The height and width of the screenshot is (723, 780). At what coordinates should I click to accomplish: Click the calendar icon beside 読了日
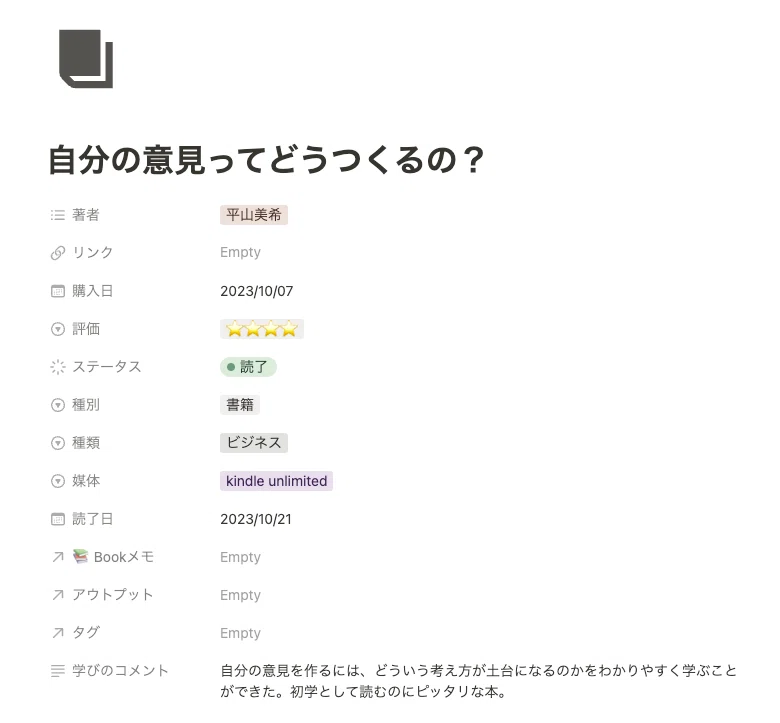tap(58, 519)
